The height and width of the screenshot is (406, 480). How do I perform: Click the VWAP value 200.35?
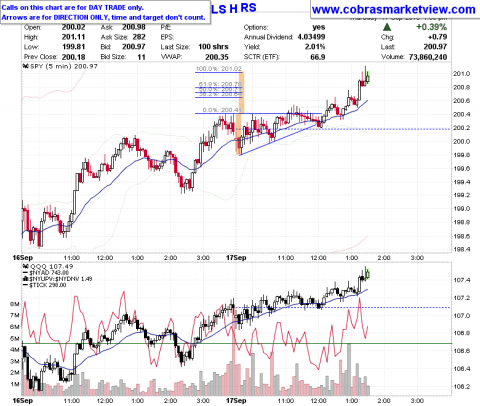coord(217,57)
